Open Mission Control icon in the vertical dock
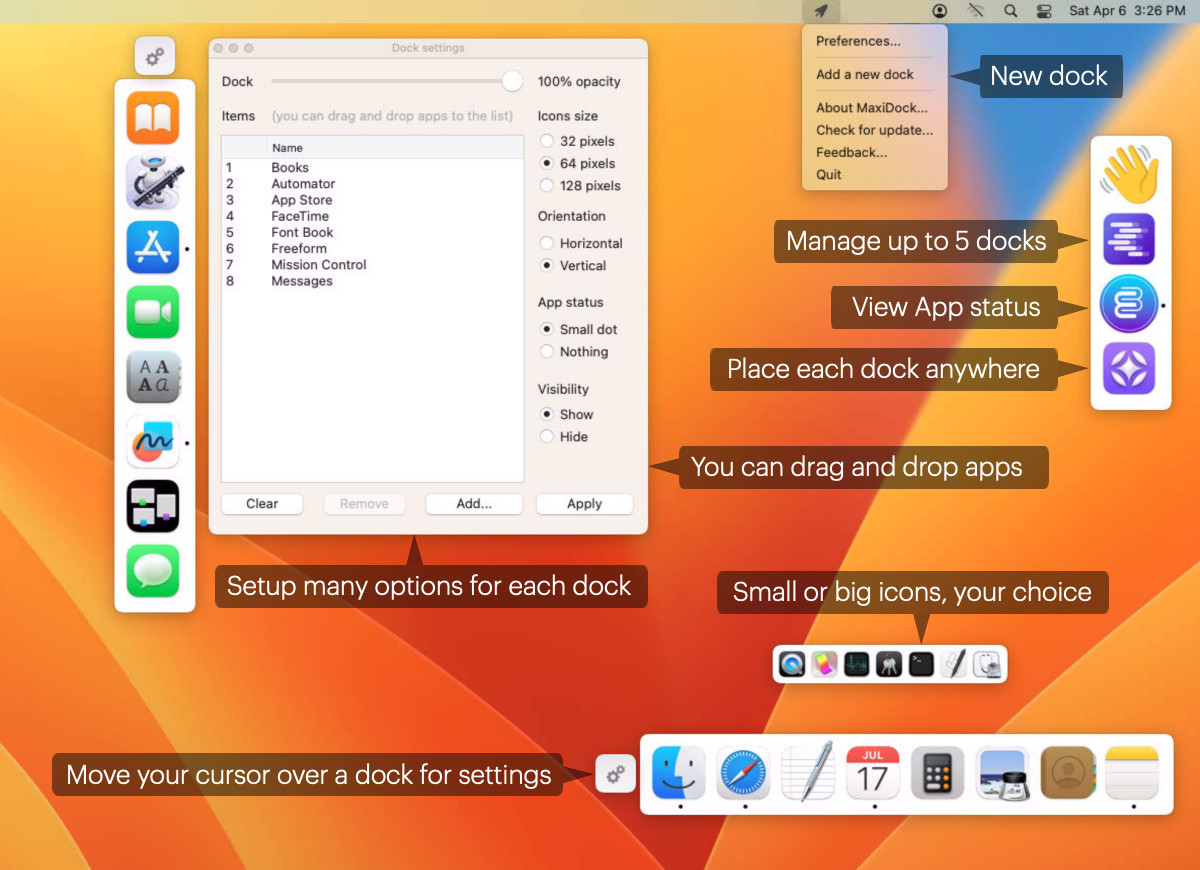The width and height of the screenshot is (1200, 870). point(153,506)
